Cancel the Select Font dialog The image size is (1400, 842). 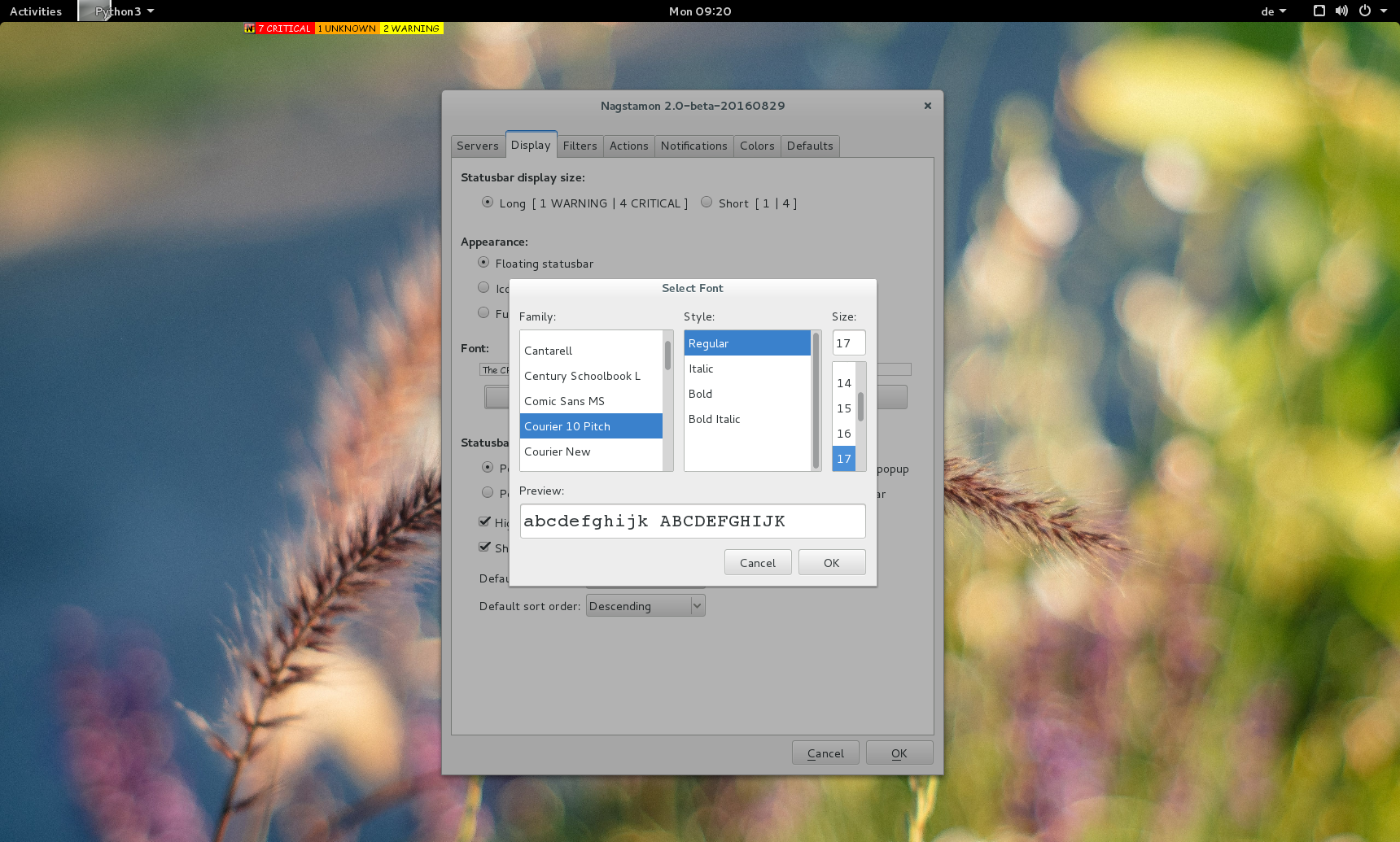(757, 563)
